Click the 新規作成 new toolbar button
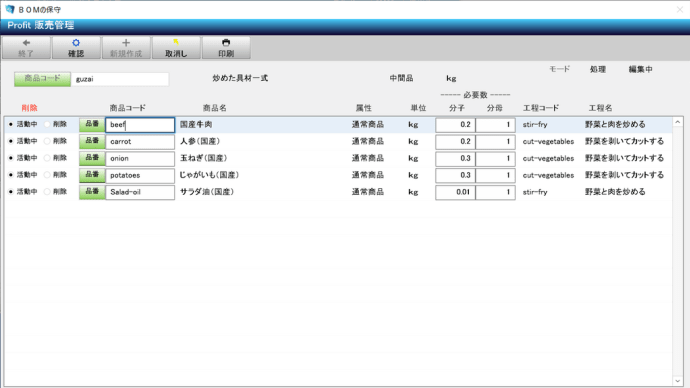 pos(126,48)
